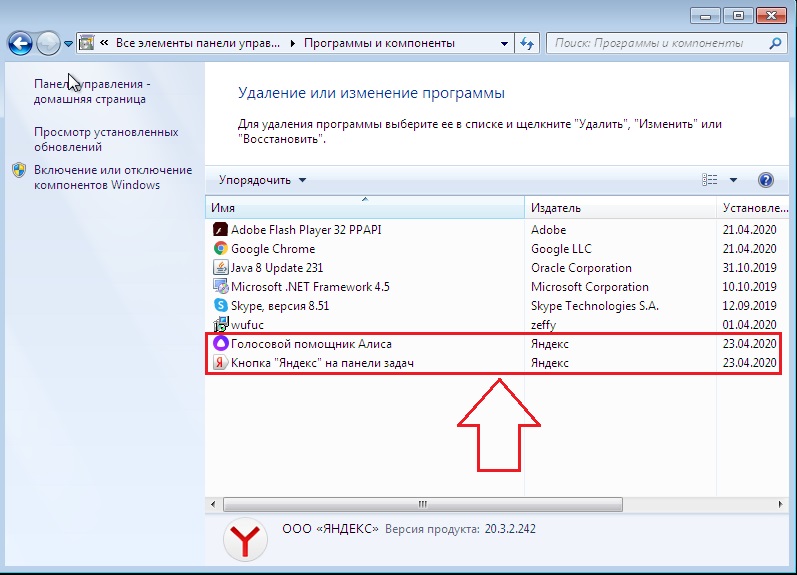The width and height of the screenshot is (797, 575).
Task: Click the blue help question mark icon
Action: tap(765, 180)
